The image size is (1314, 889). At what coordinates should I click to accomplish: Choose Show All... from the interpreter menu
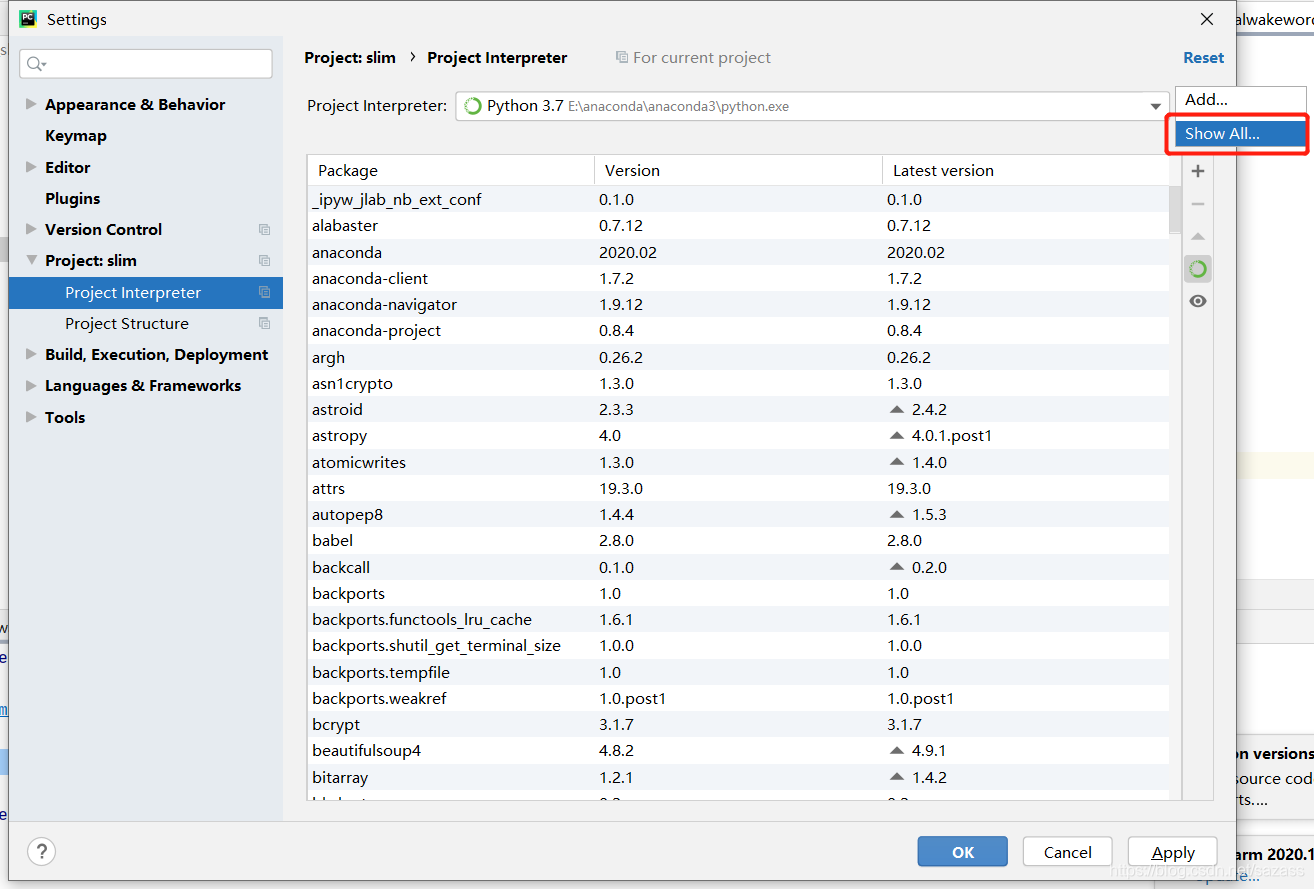click(1241, 133)
